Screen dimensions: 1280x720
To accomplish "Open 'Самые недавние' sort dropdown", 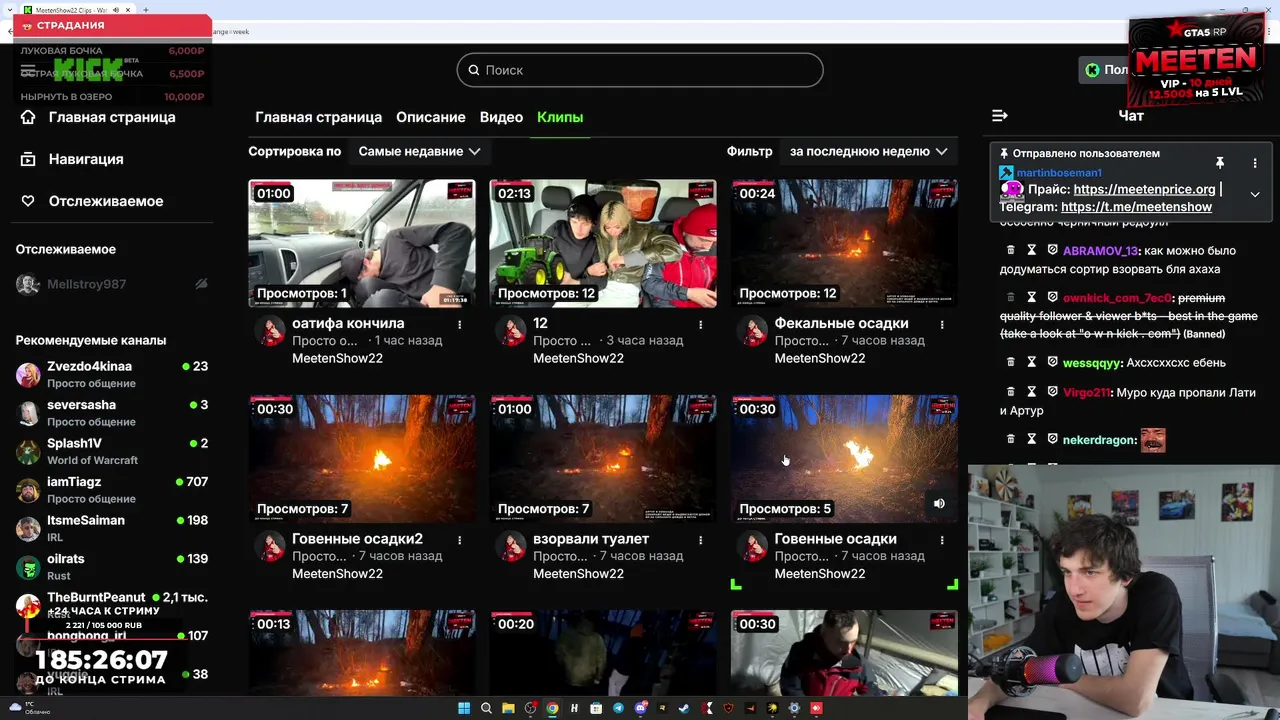I will (x=420, y=151).
